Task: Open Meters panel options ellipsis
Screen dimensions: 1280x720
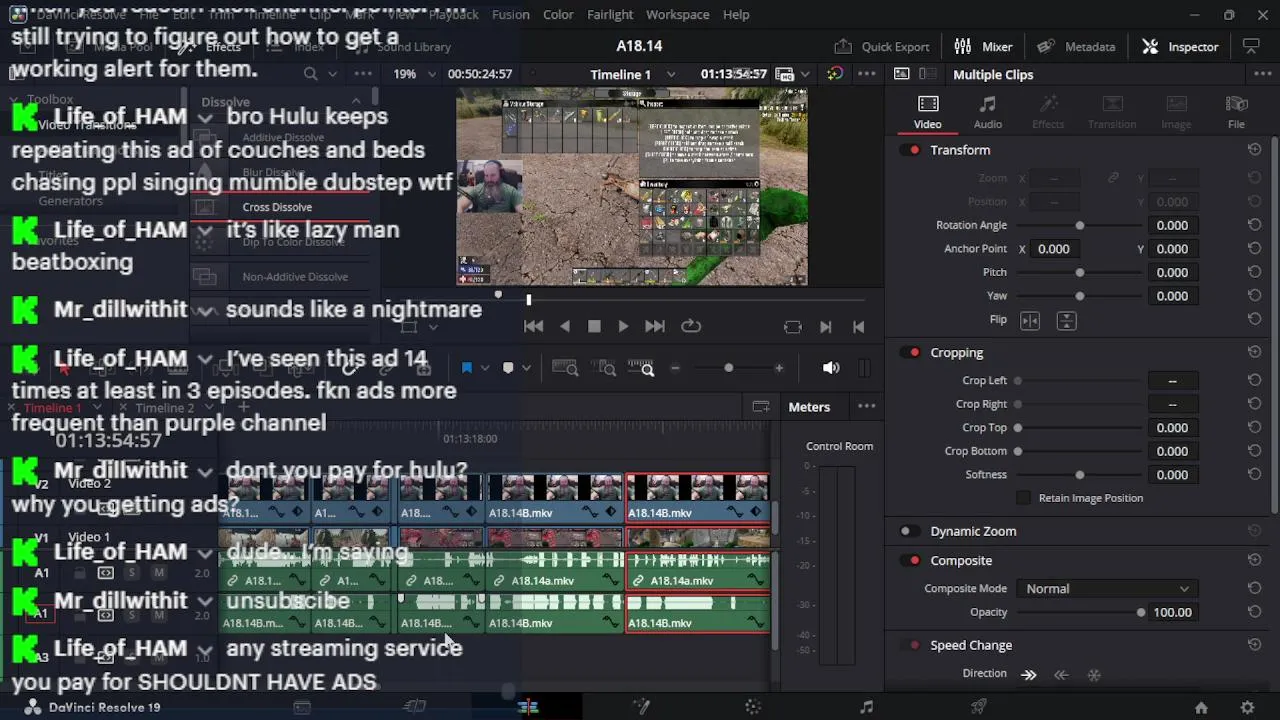Action: (x=867, y=407)
